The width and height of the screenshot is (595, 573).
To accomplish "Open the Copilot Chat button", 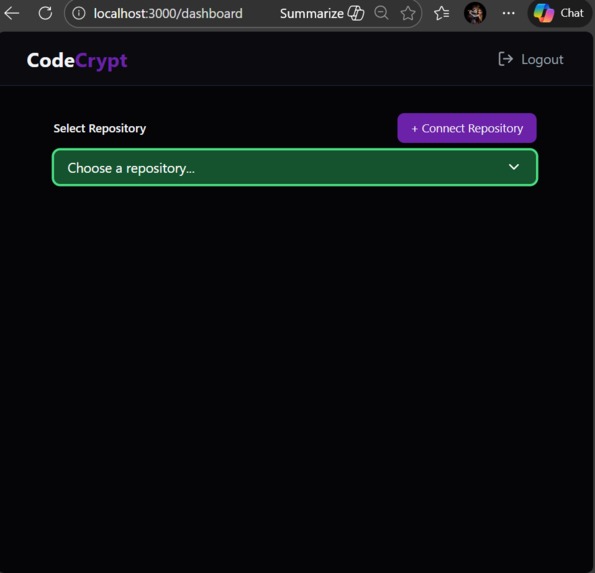I will 559,13.
